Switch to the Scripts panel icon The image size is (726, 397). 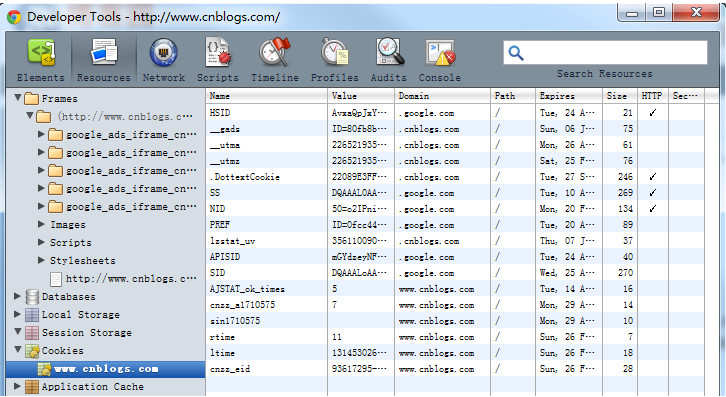click(218, 52)
